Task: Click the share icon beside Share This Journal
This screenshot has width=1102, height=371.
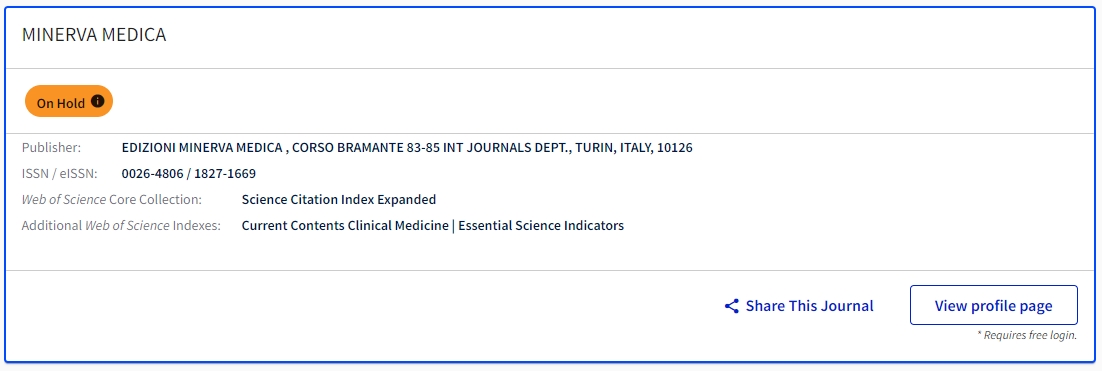Action: point(732,306)
